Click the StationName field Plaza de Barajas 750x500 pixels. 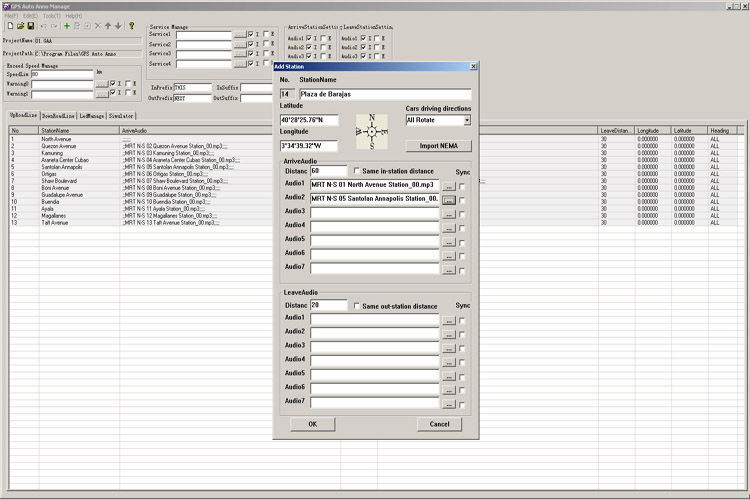click(x=385, y=94)
